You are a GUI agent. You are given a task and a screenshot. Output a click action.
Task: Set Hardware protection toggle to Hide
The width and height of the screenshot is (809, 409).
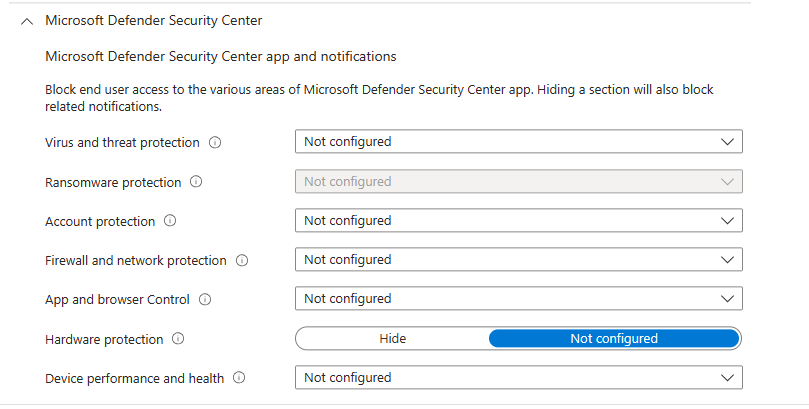[x=392, y=339]
